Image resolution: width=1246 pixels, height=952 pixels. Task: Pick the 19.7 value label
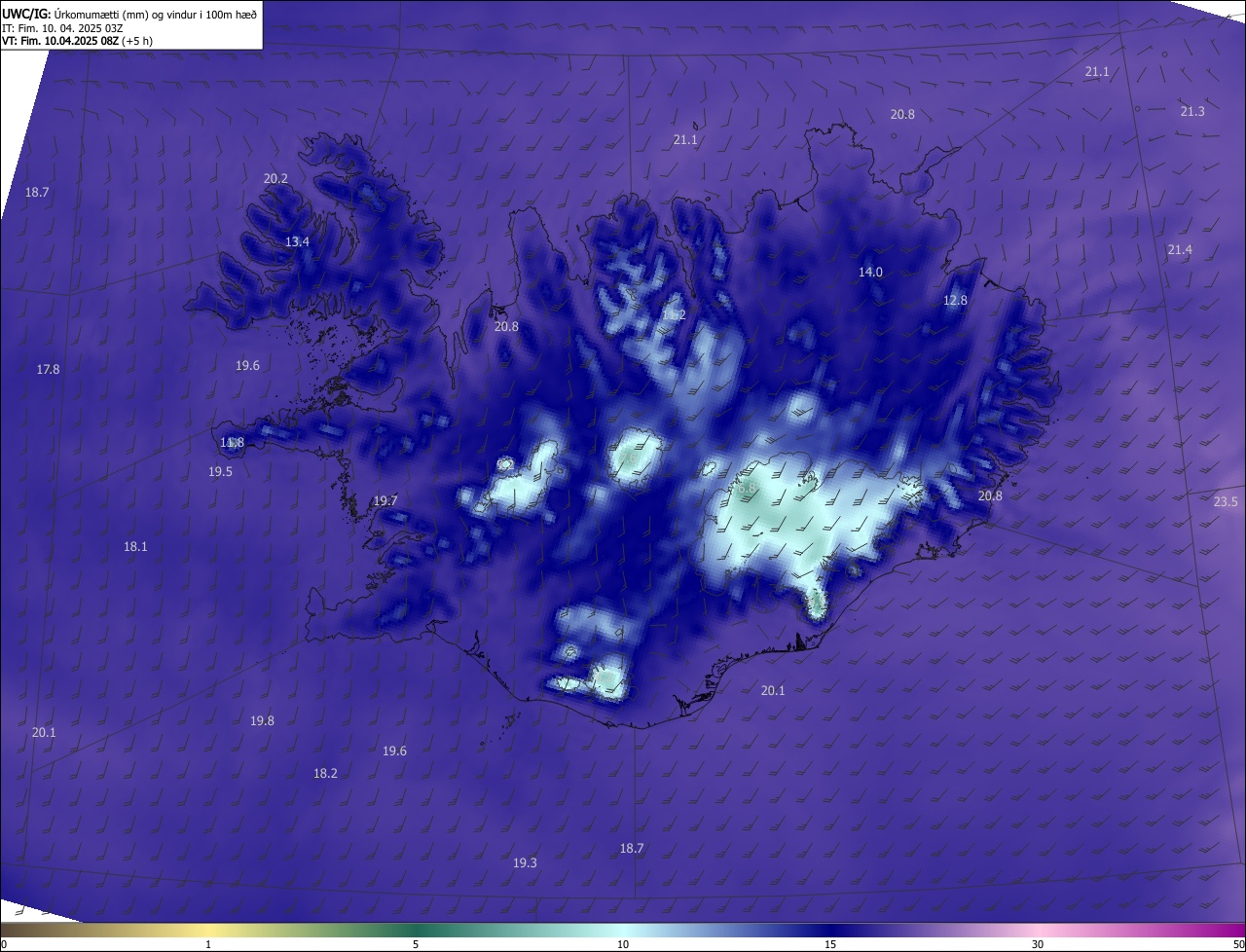click(x=385, y=500)
